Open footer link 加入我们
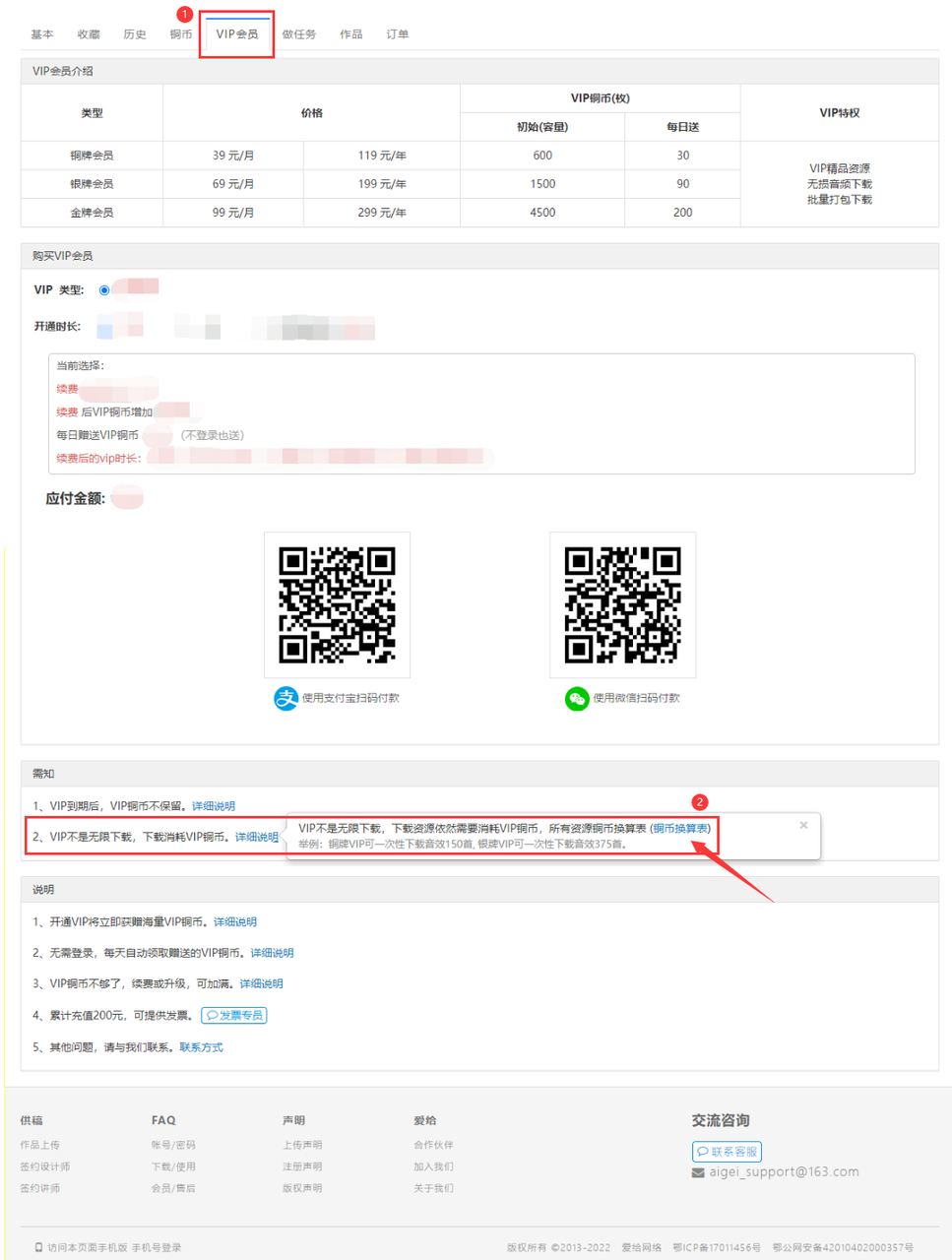 click(x=434, y=1166)
